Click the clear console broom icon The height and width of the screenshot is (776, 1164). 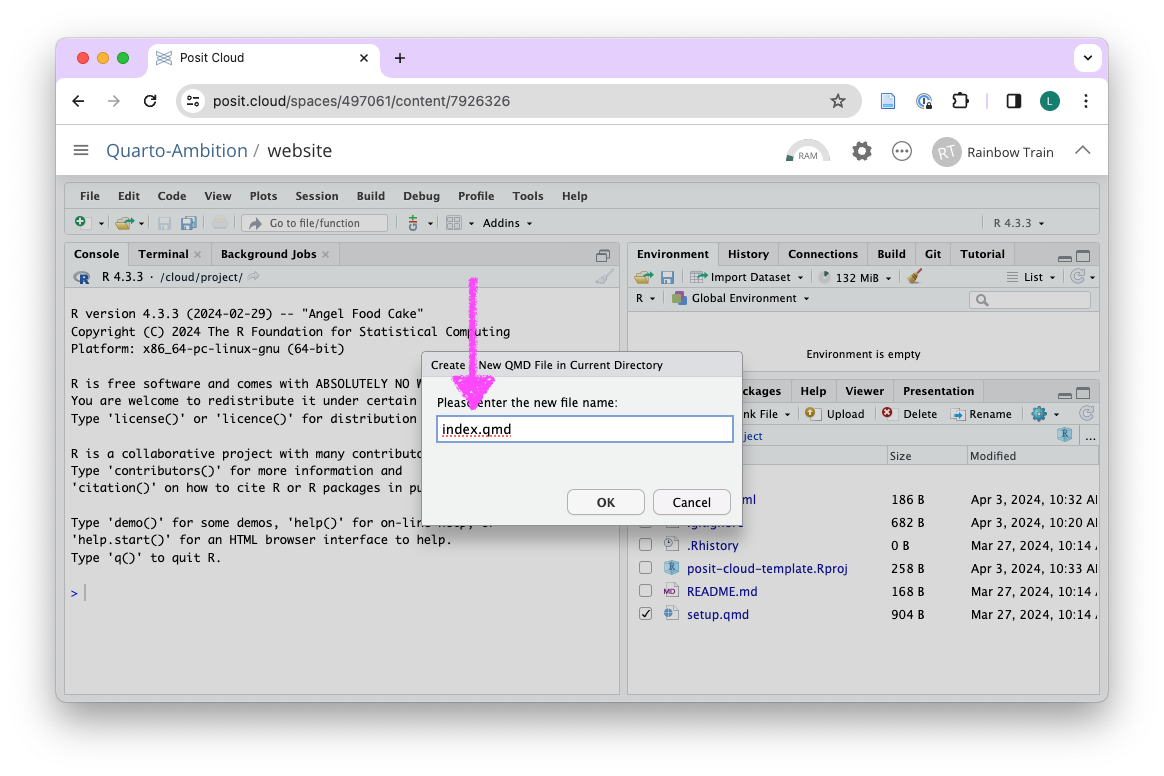click(604, 277)
